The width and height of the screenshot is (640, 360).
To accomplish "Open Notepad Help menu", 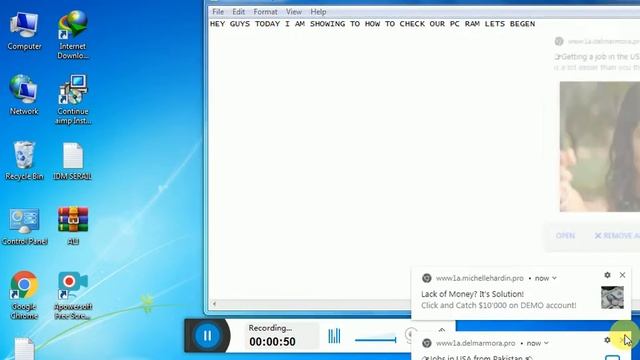I will click(x=318, y=12).
